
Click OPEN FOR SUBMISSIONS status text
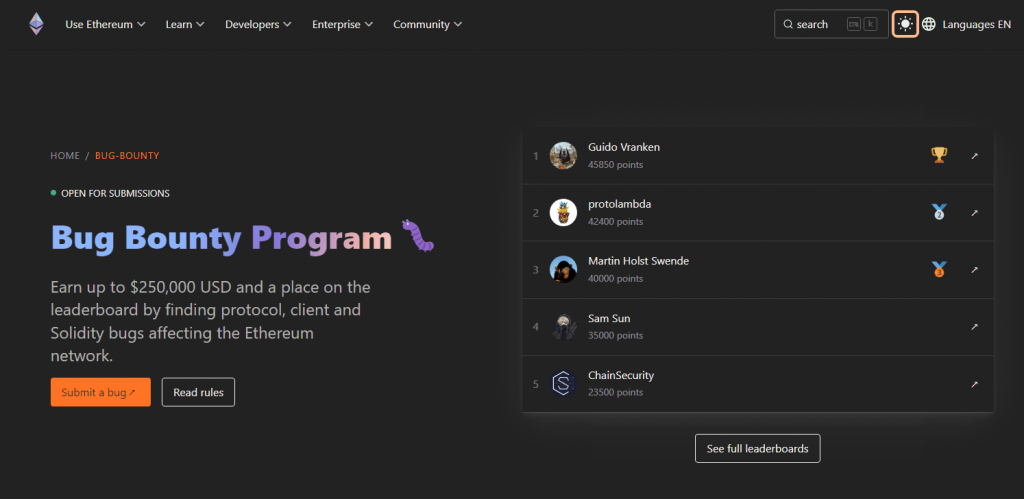(115, 193)
